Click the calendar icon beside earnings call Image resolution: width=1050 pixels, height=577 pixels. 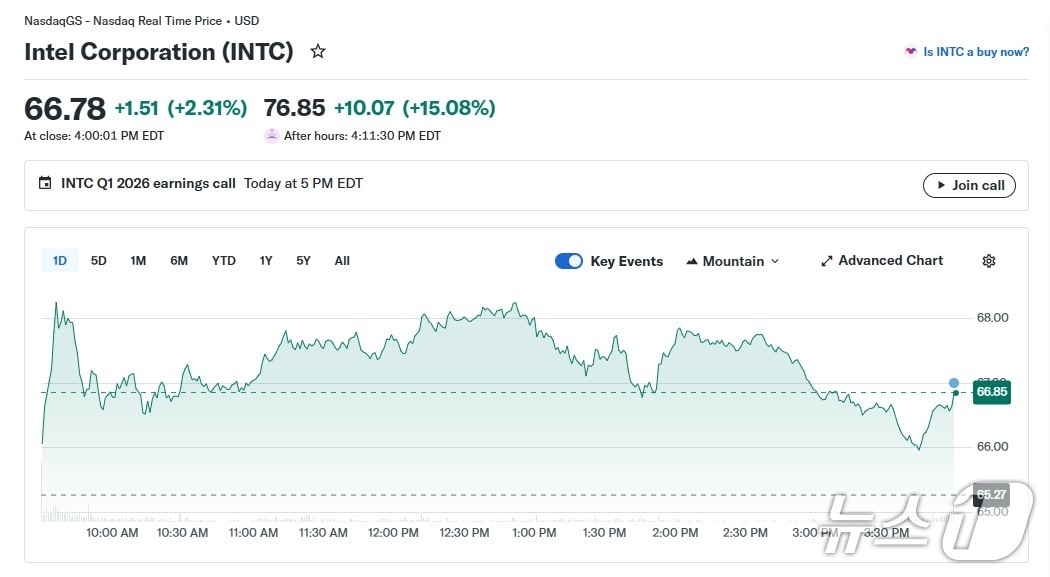pyautogui.click(x=45, y=183)
